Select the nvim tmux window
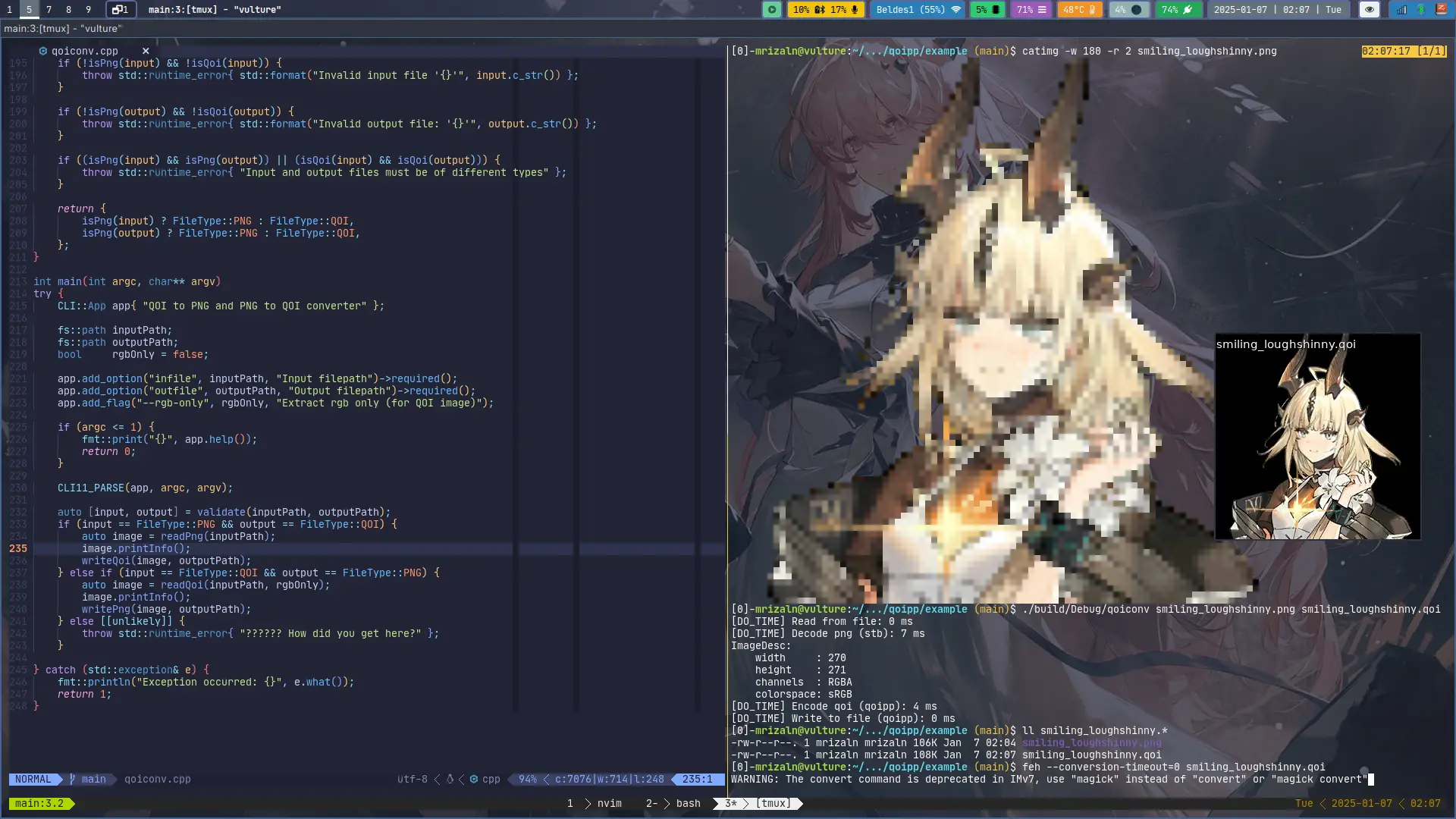Screen dimensions: 1456x819 (x=609, y=804)
